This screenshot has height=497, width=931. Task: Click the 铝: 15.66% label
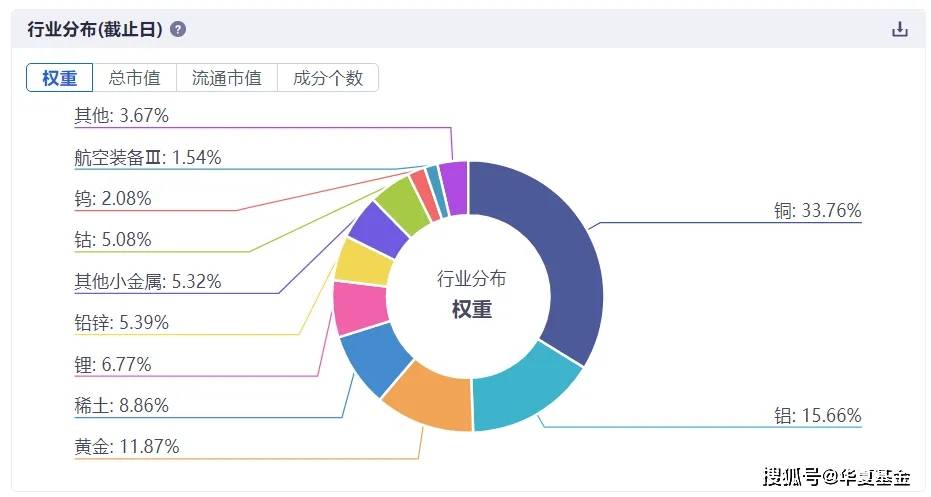coord(817,416)
